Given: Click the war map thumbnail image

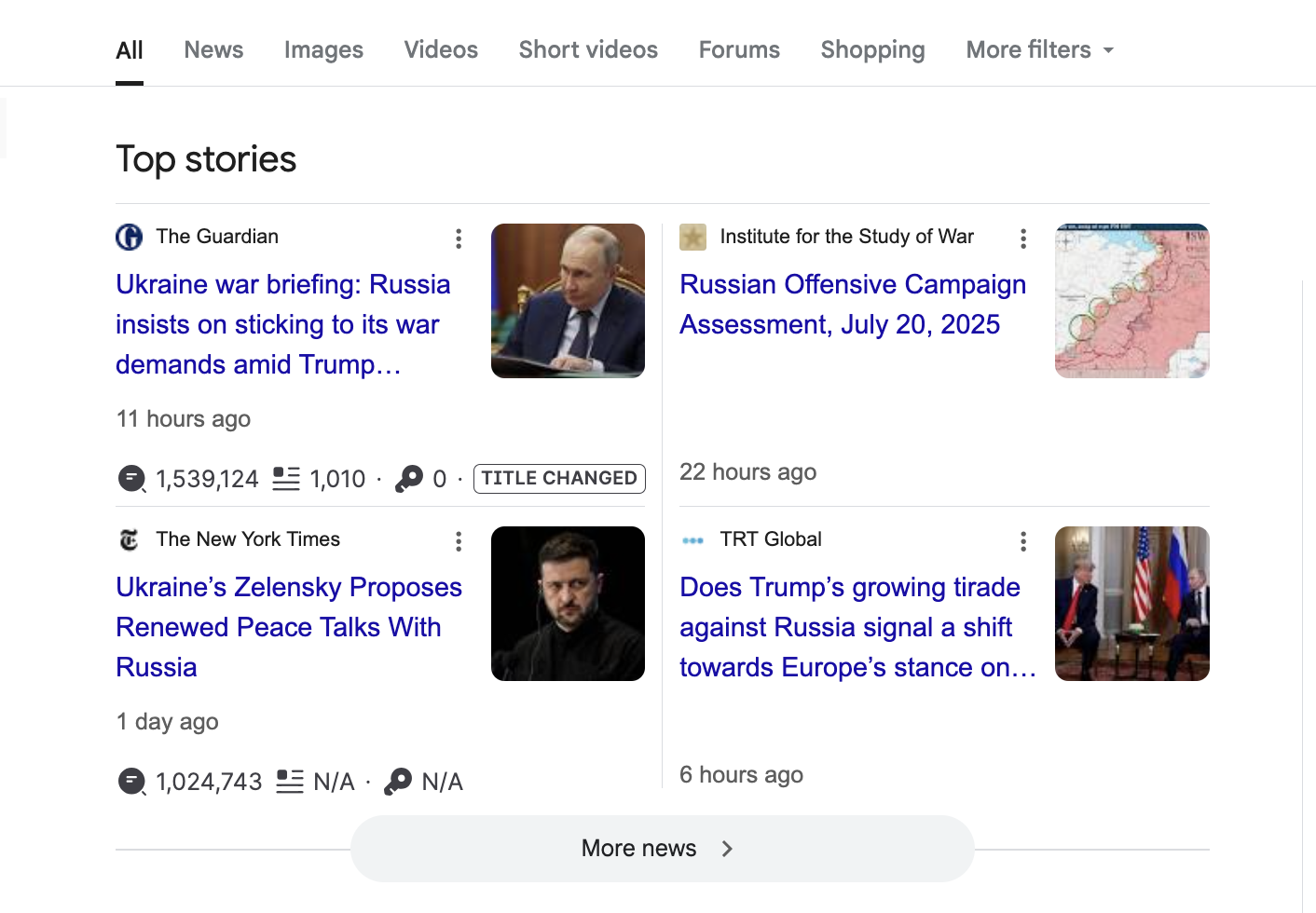Looking at the screenshot, I should 1131,301.
